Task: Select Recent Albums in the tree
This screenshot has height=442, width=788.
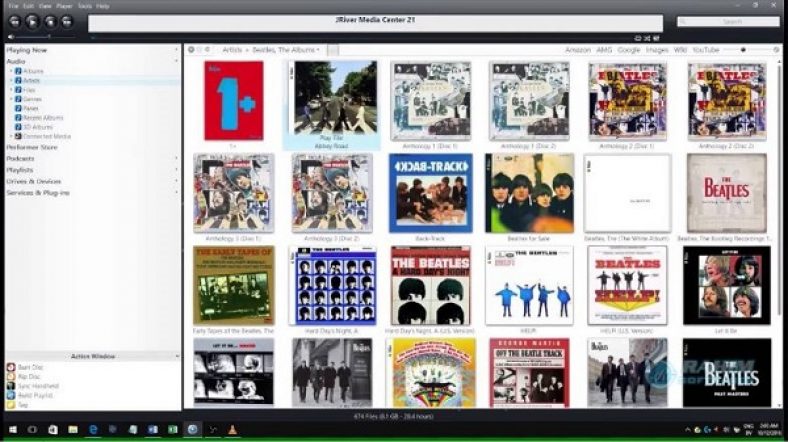Action: [x=43, y=118]
